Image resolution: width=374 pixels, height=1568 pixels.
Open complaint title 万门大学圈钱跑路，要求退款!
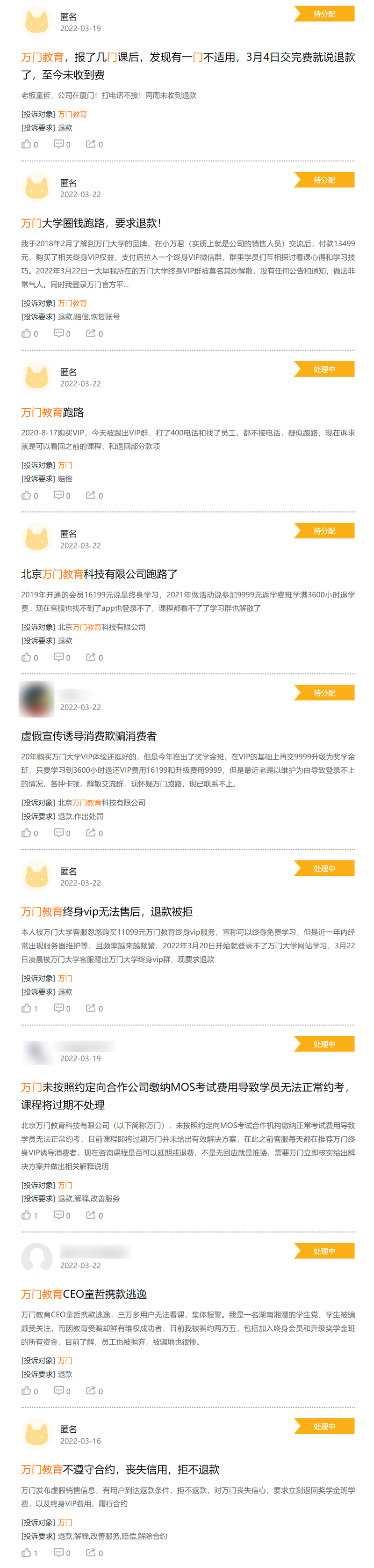[x=91, y=223]
